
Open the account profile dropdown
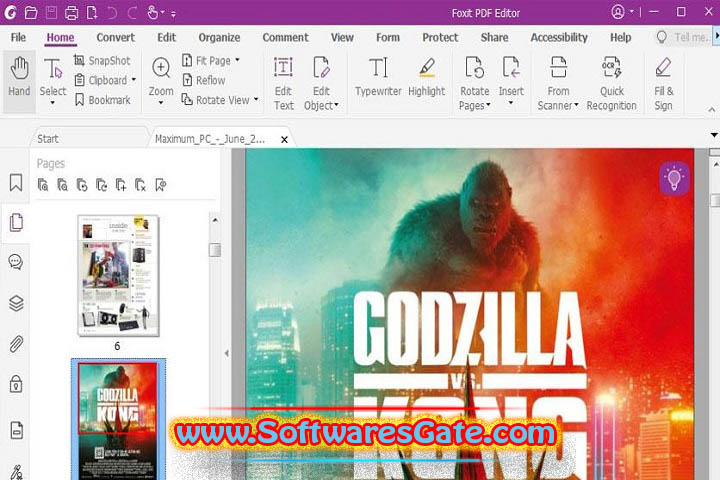click(x=622, y=12)
